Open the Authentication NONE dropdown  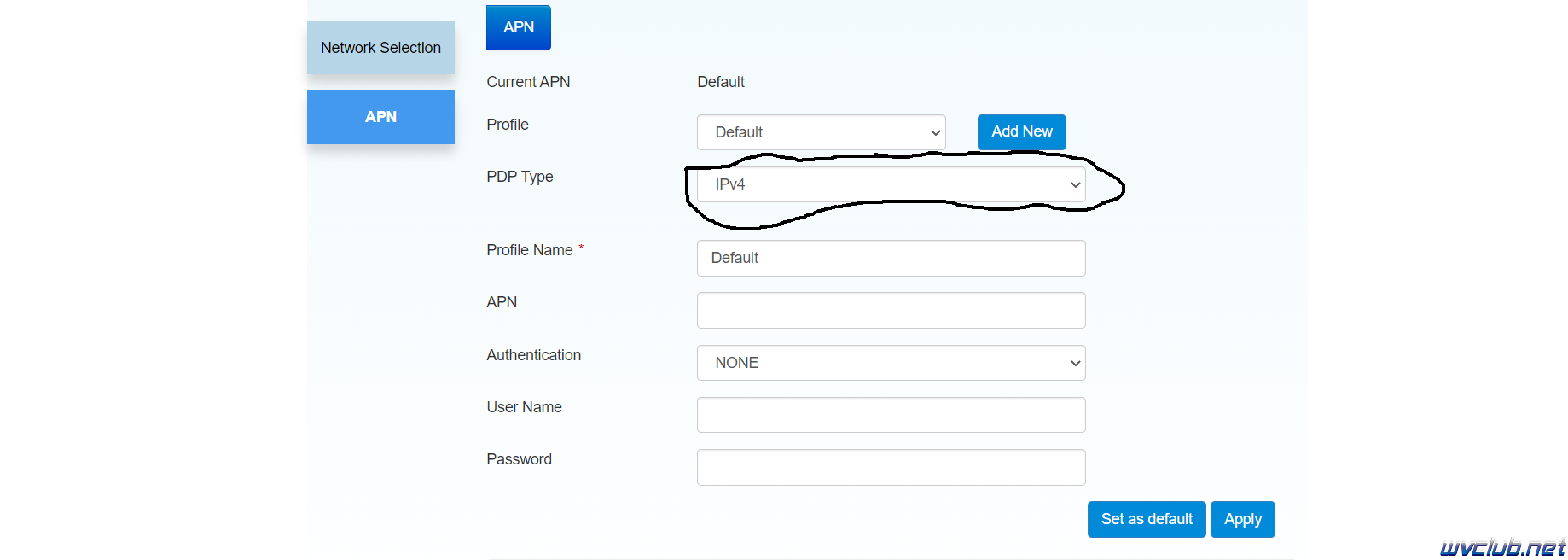click(x=891, y=363)
